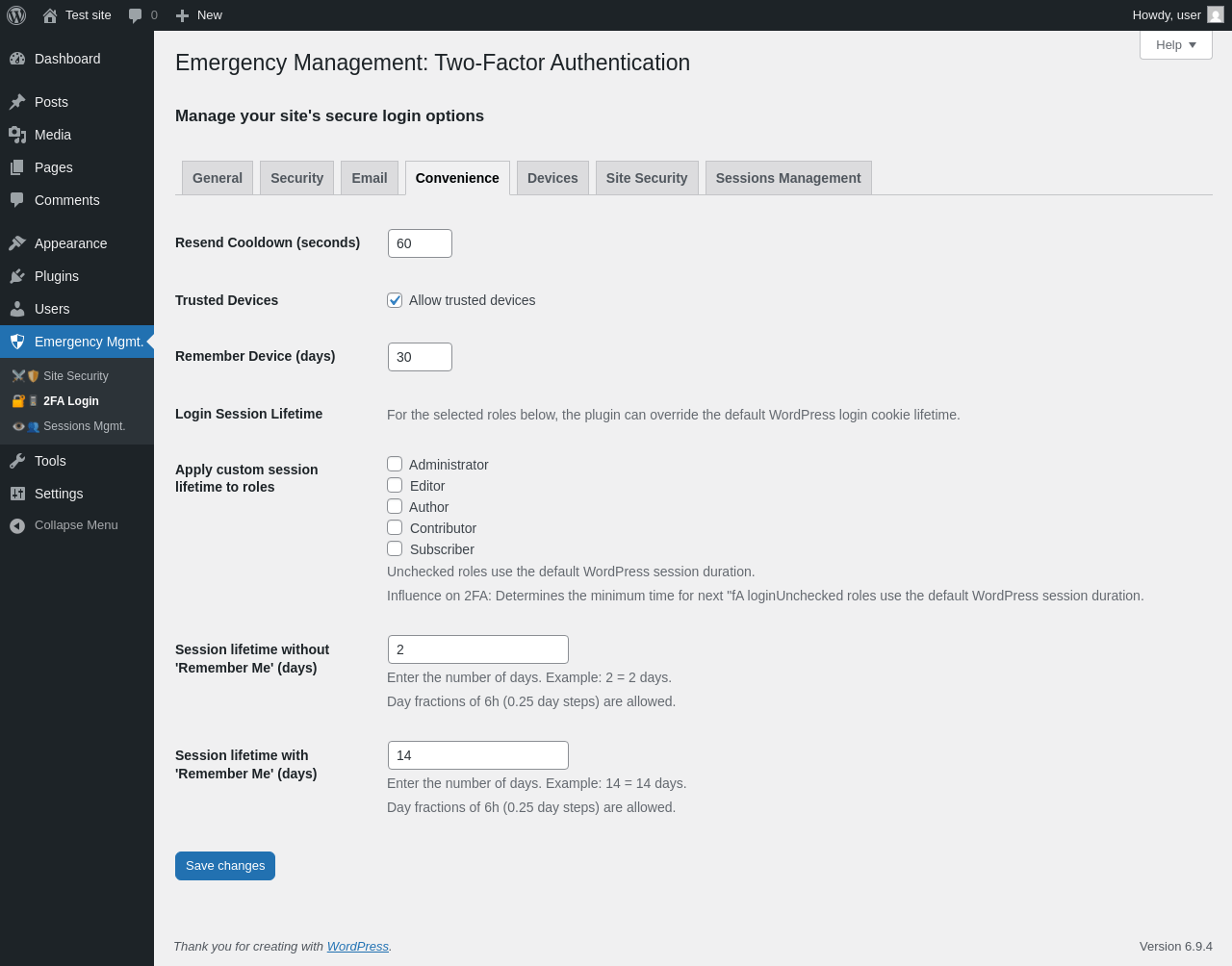The width and height of the screenshot is (1232, 966).
Task: Click the WordPress logo icon
Action: click(16, 15)
